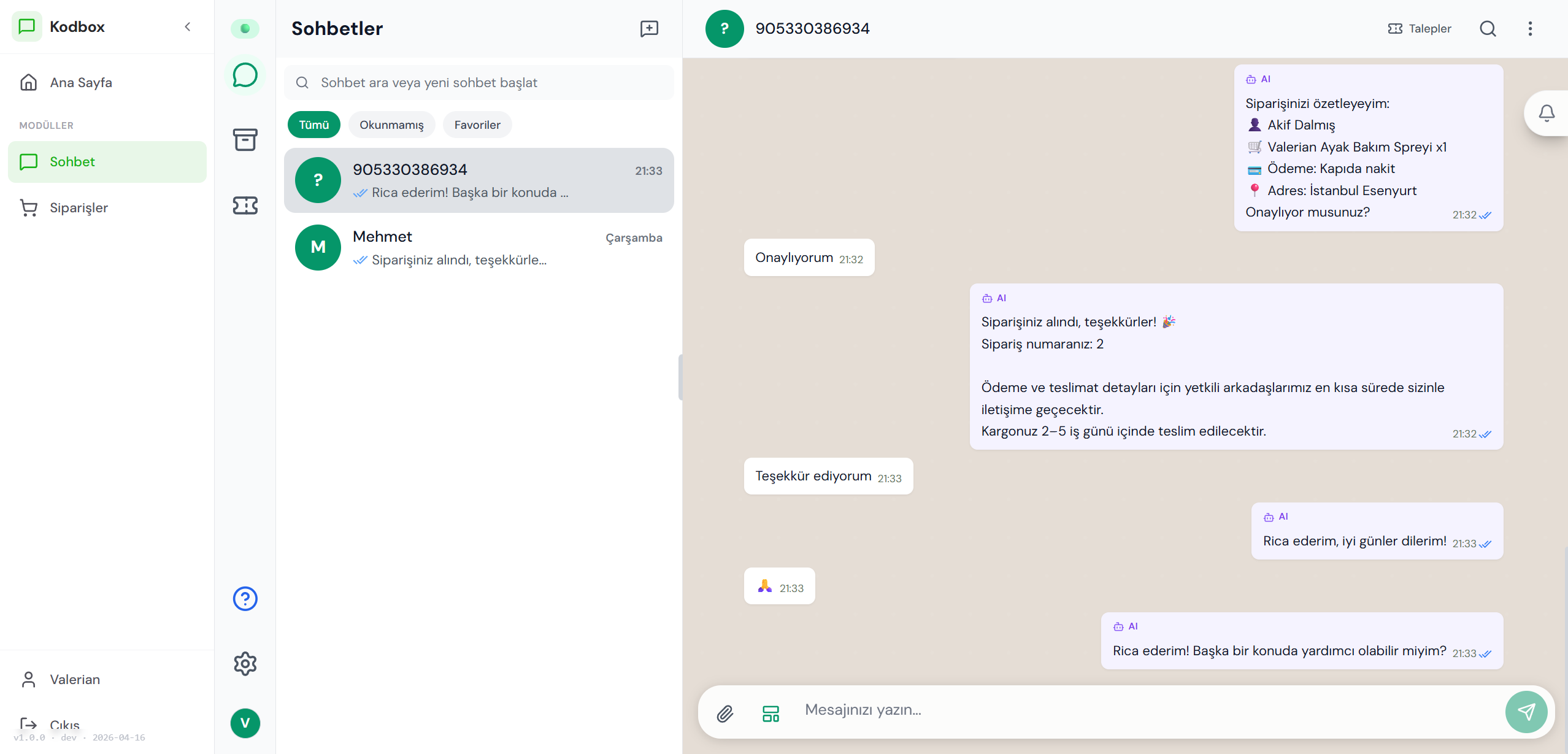Start a new chat with plus icon
1568x754 pixels.
[x=649, y=28]
